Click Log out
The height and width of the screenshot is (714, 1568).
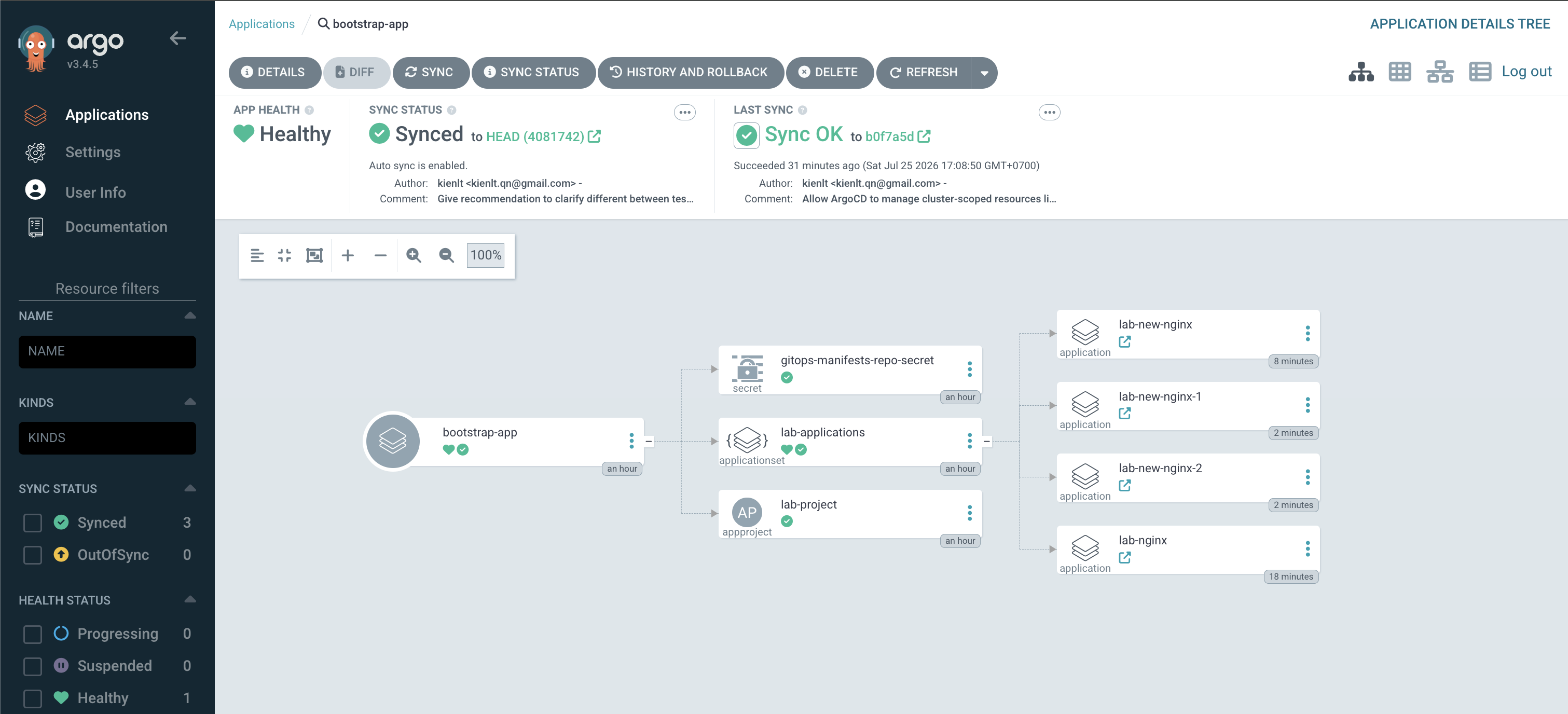point(1526,71)
